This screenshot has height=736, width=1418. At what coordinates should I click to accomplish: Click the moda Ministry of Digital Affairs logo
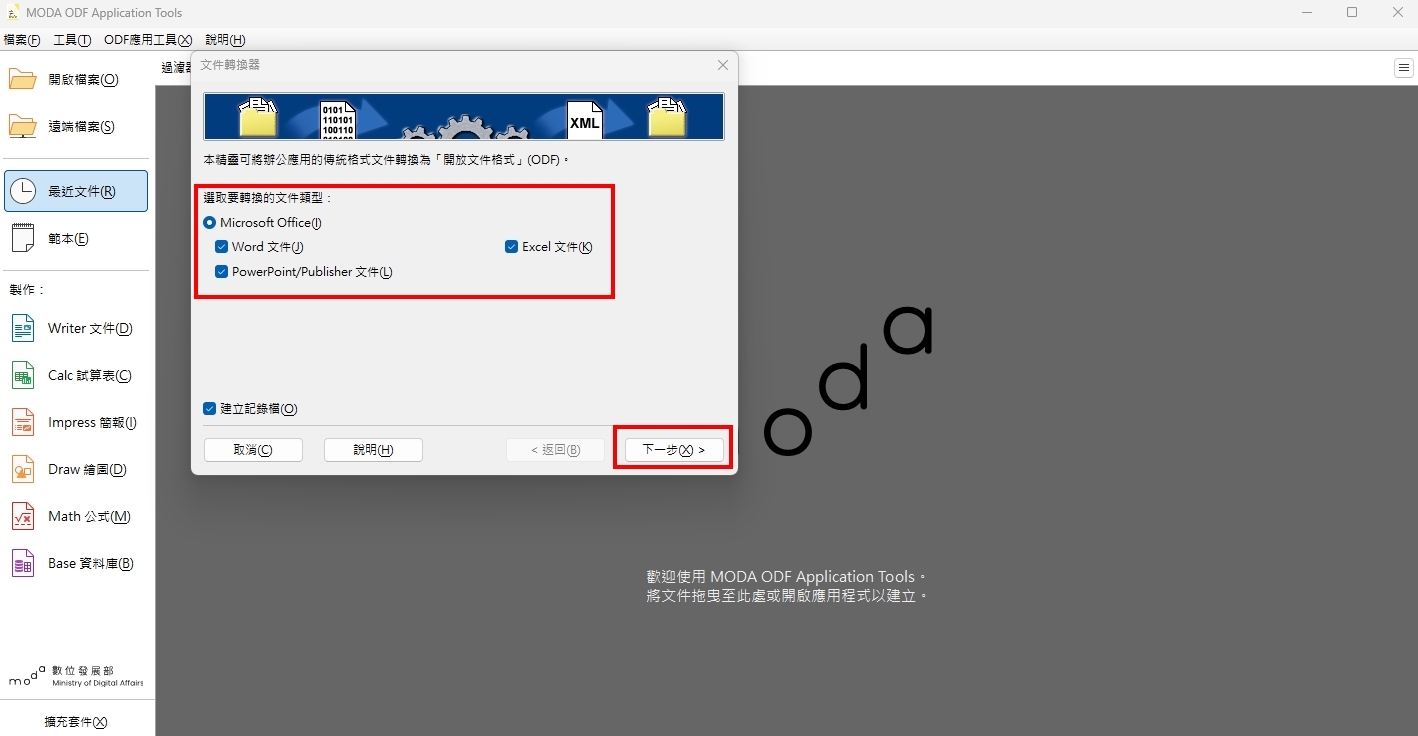(x=76, y=676)
